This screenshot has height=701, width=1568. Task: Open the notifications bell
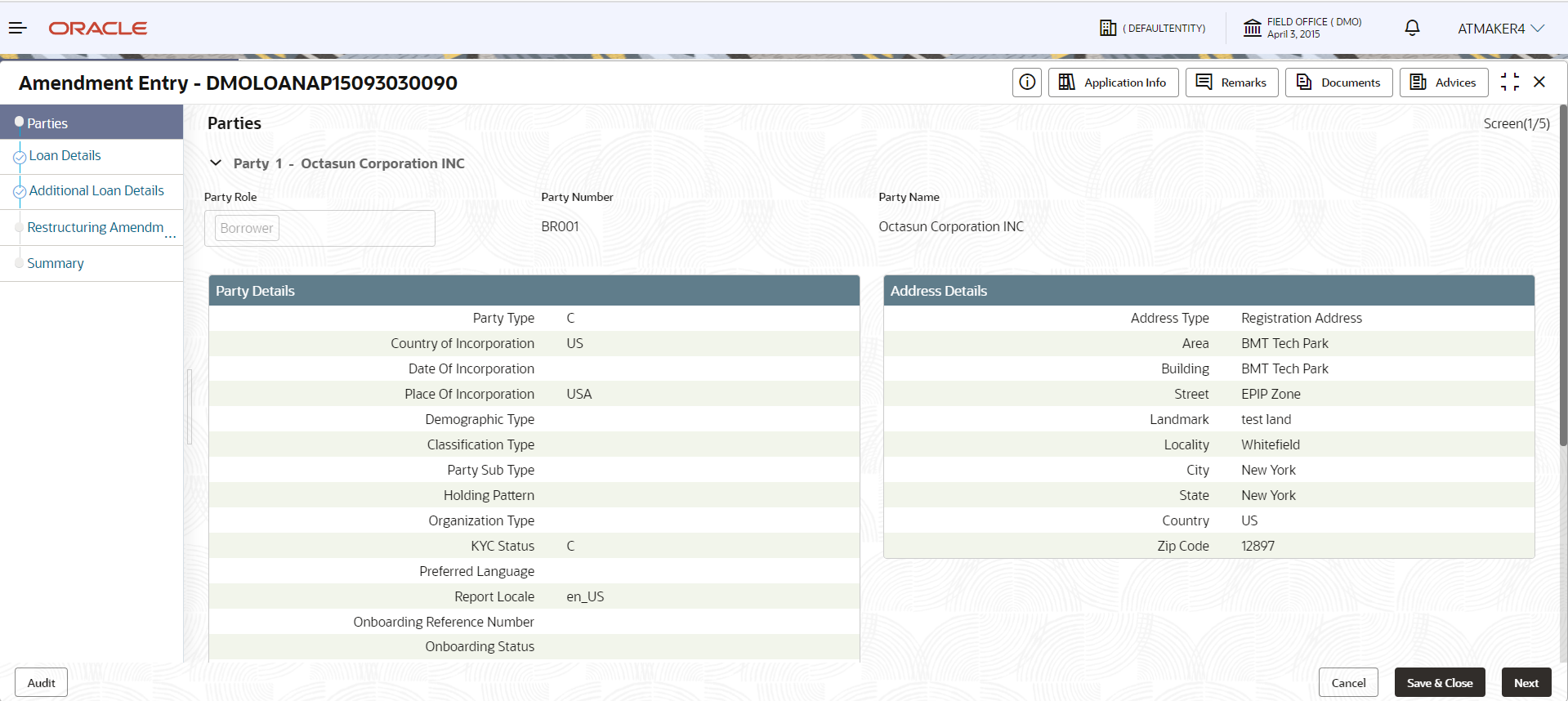(x=1412, y=28)
